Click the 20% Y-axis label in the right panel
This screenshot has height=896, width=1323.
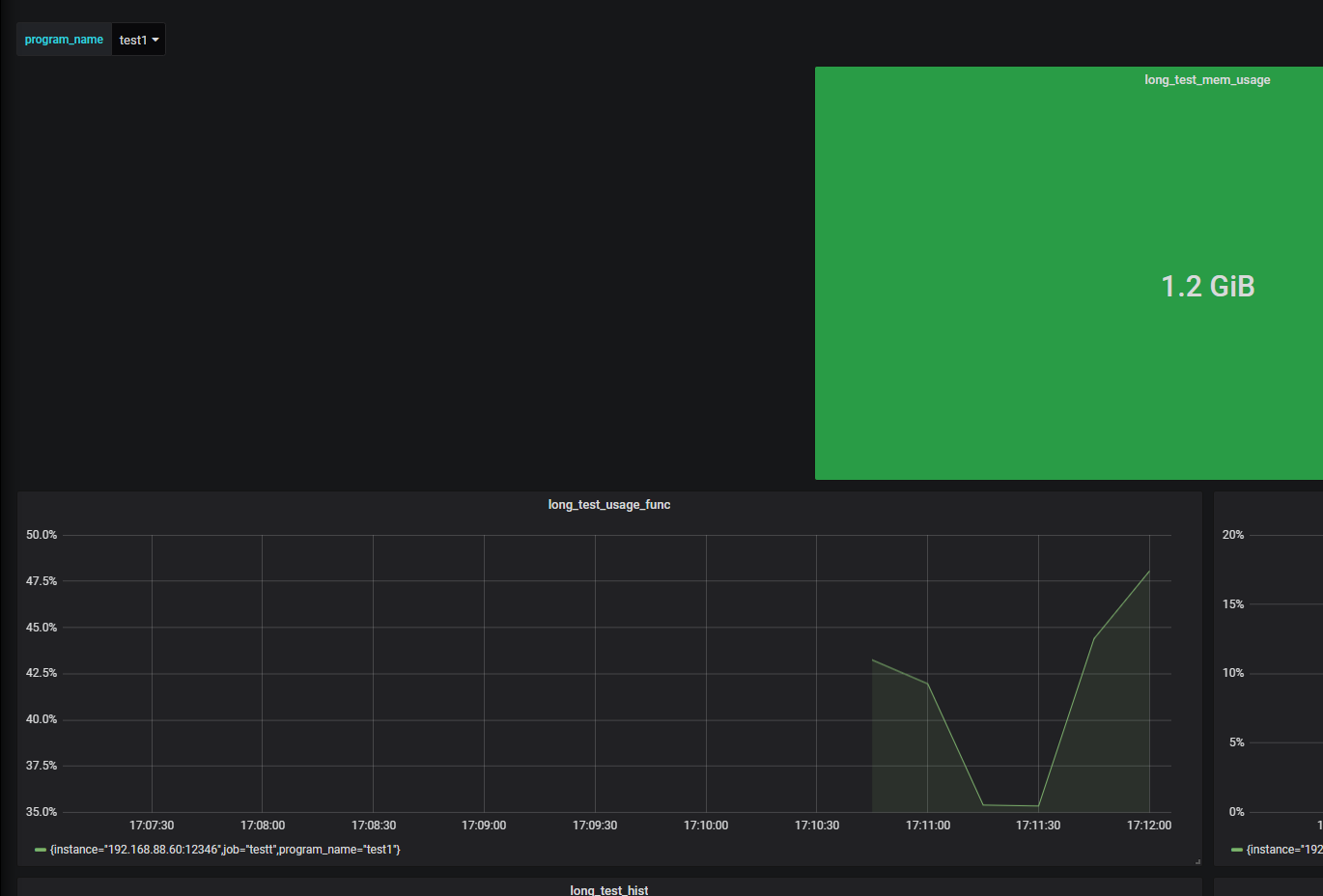[x=1233, y=535]
